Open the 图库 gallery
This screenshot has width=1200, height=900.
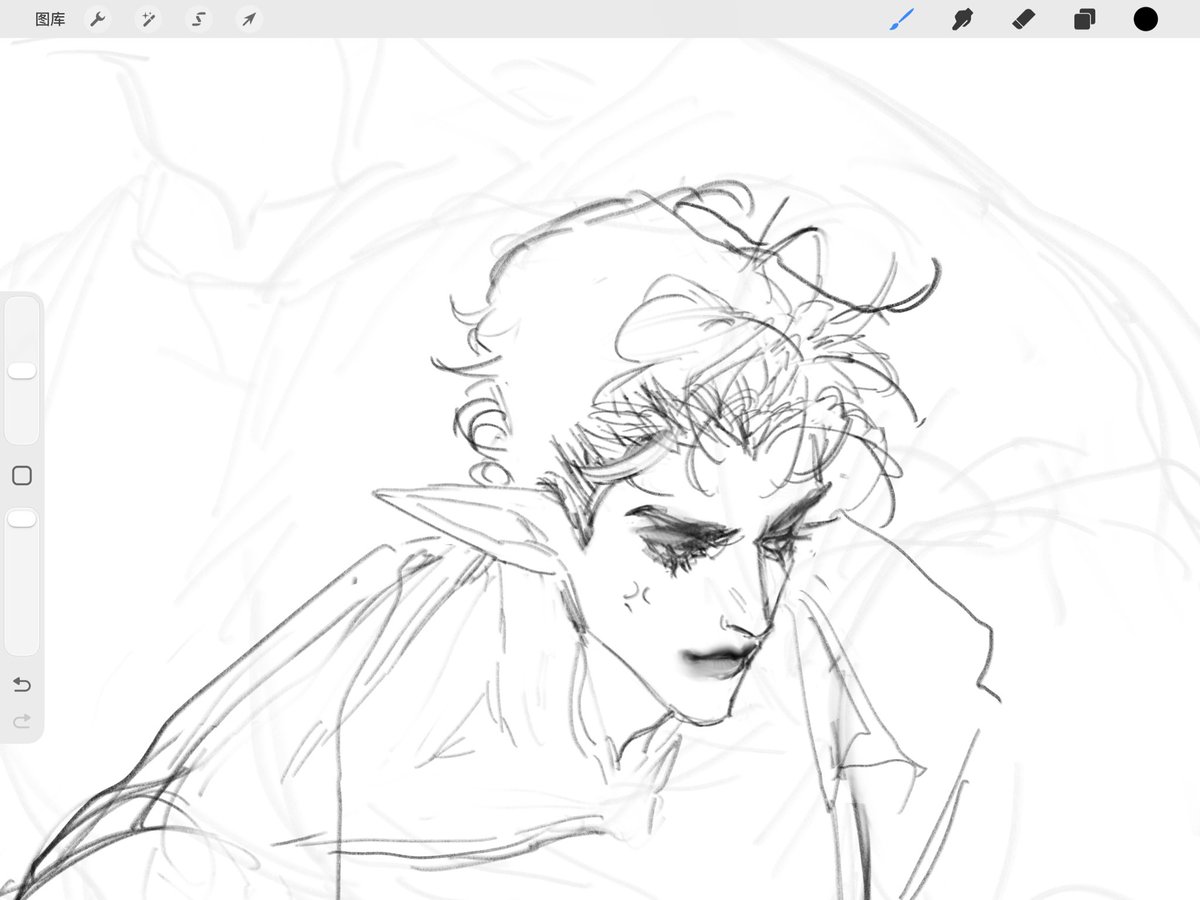click(50, 19)
